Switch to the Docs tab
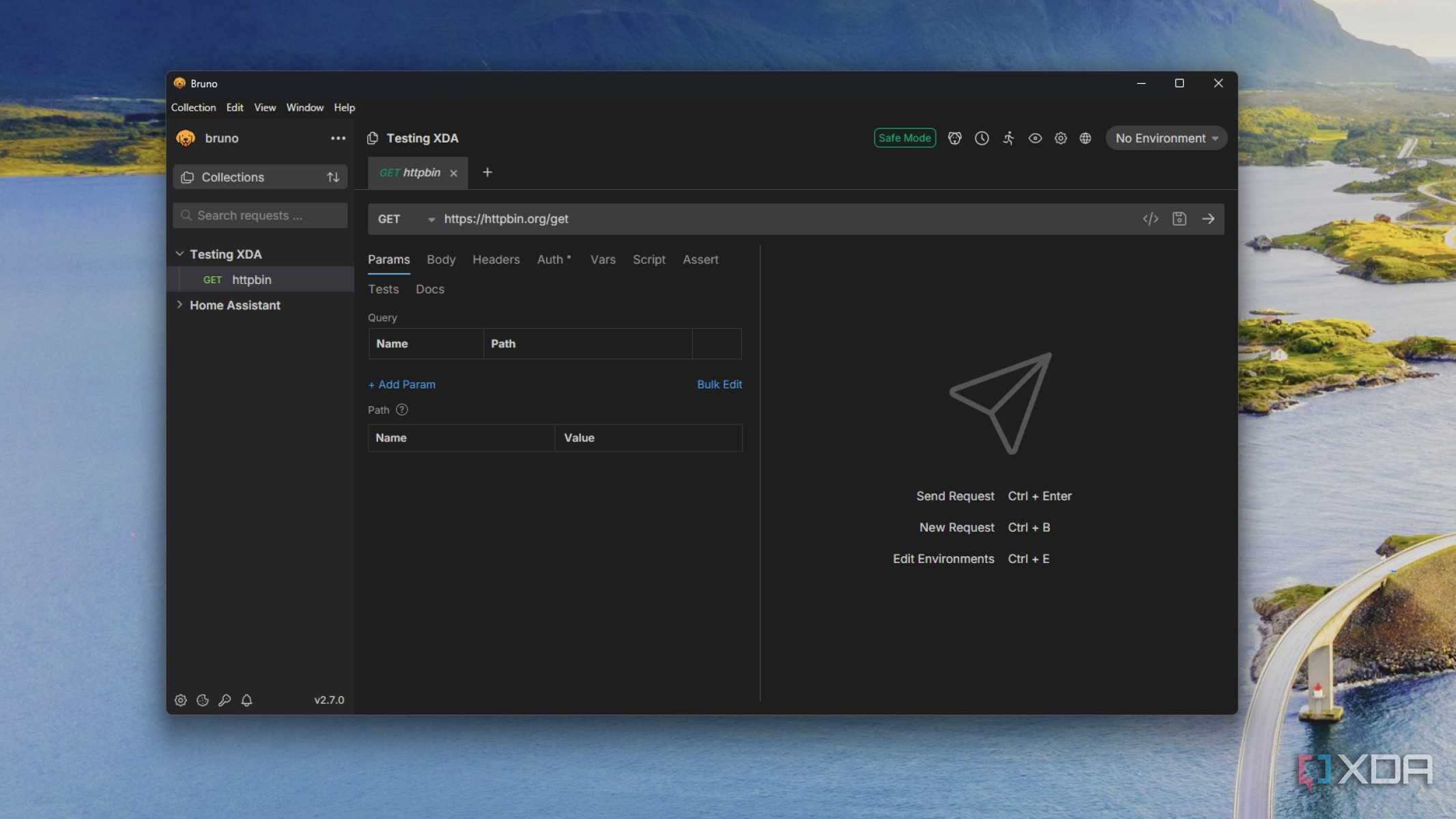1456x819 pixels. 430,289
